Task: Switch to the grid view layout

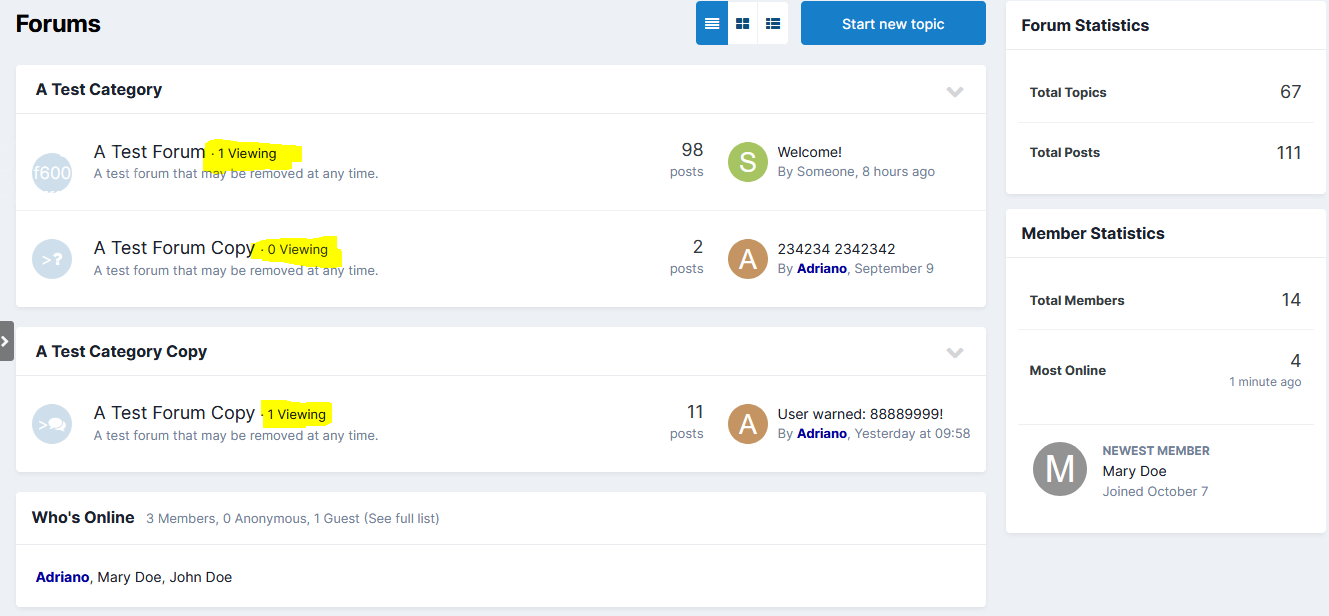Action: tap(742, 24)
